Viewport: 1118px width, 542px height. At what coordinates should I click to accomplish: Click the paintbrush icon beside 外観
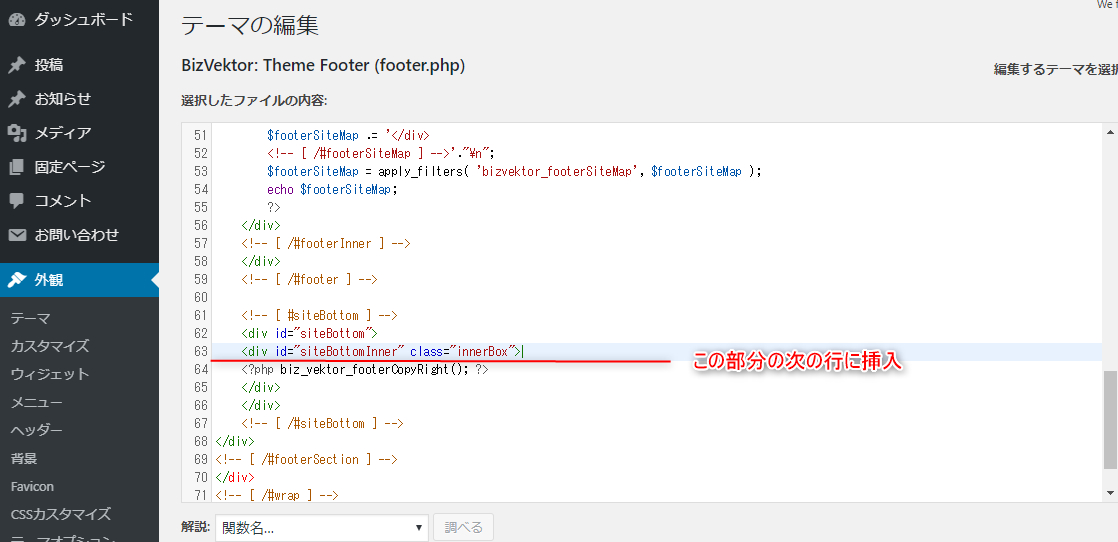coord(17,280)
